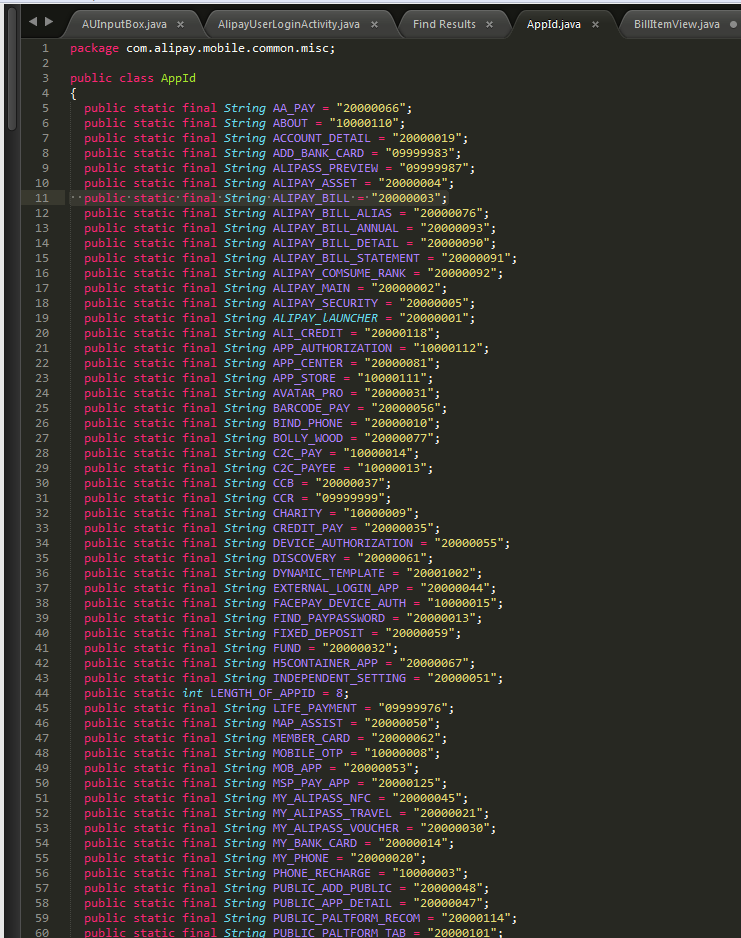Click unsaved dot on BillItemView.java tab

click(733, 25)
